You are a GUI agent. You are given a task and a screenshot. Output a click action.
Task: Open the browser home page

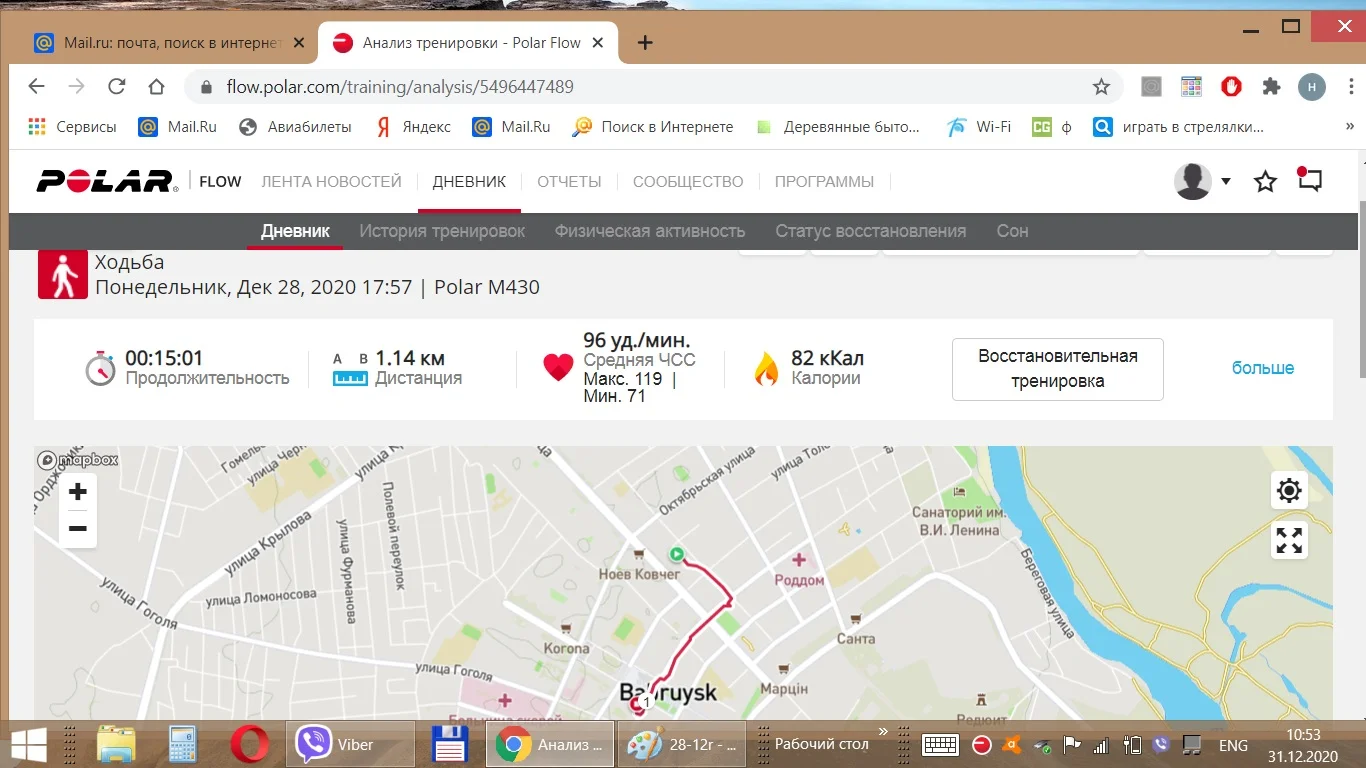[156, 87]
